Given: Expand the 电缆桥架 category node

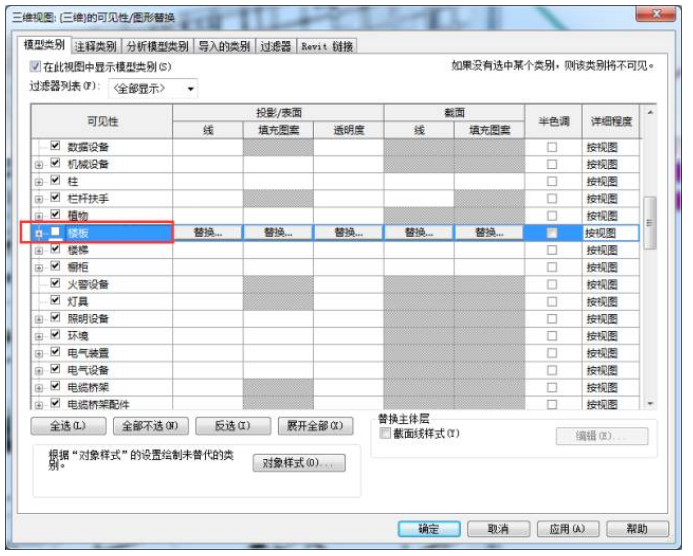Looking at the screenshot, I should (x=40, y=387).
